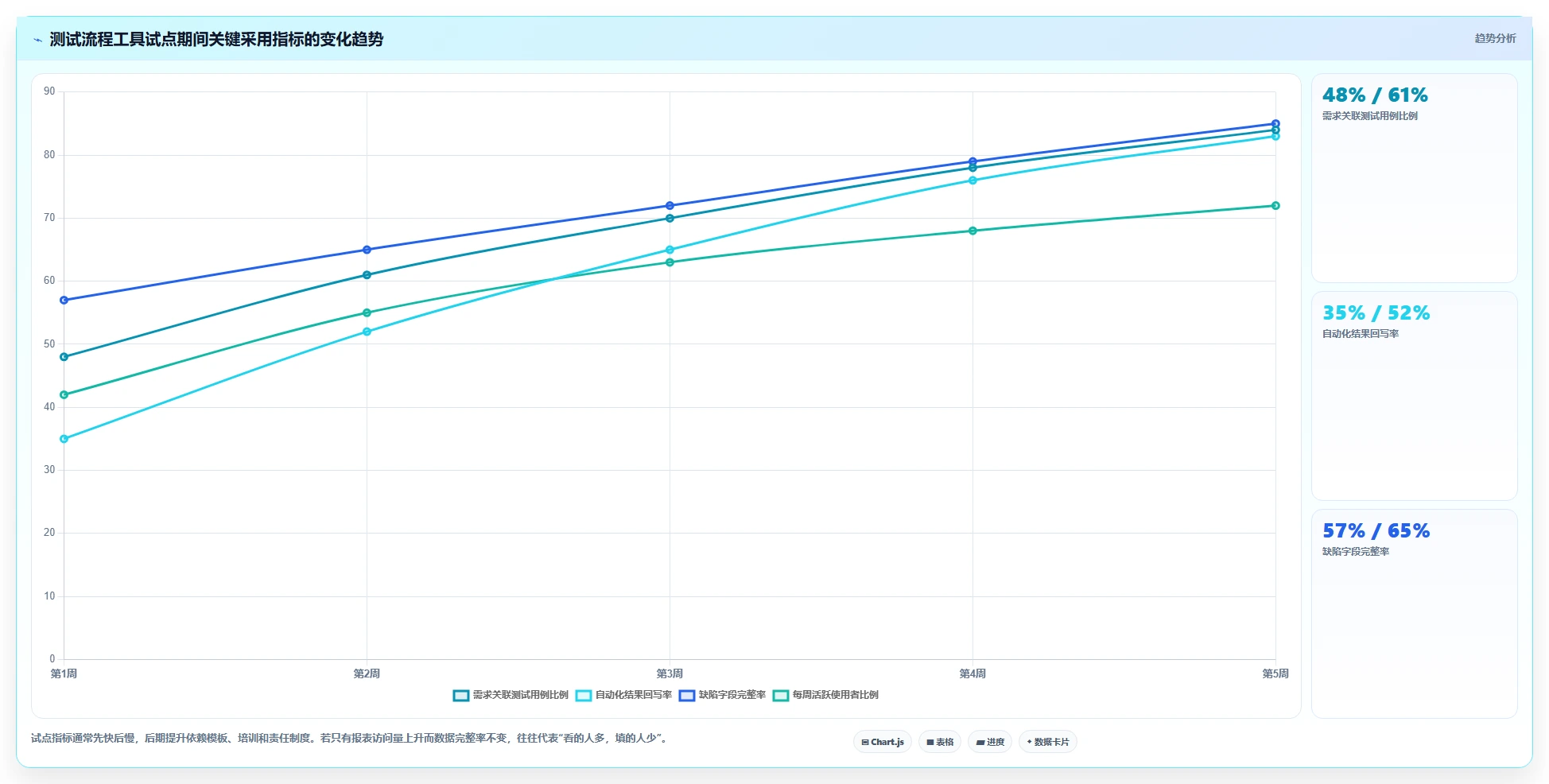Open the 35% / 52% 自动化结果回写率 card
The height and width of the screenshot is (784, 1549).
pos(1414,396)
